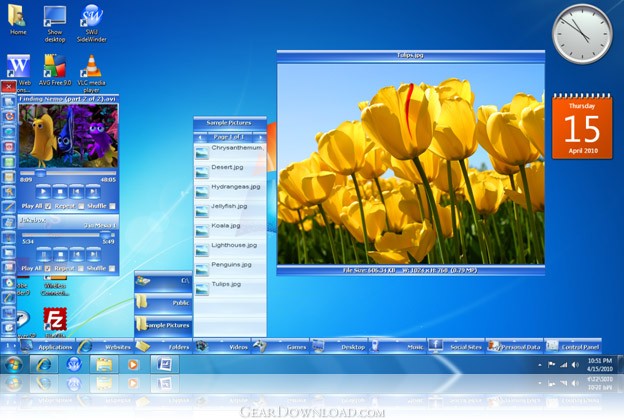
Task: Open the Videos category
Action: (x=222, y=347)
